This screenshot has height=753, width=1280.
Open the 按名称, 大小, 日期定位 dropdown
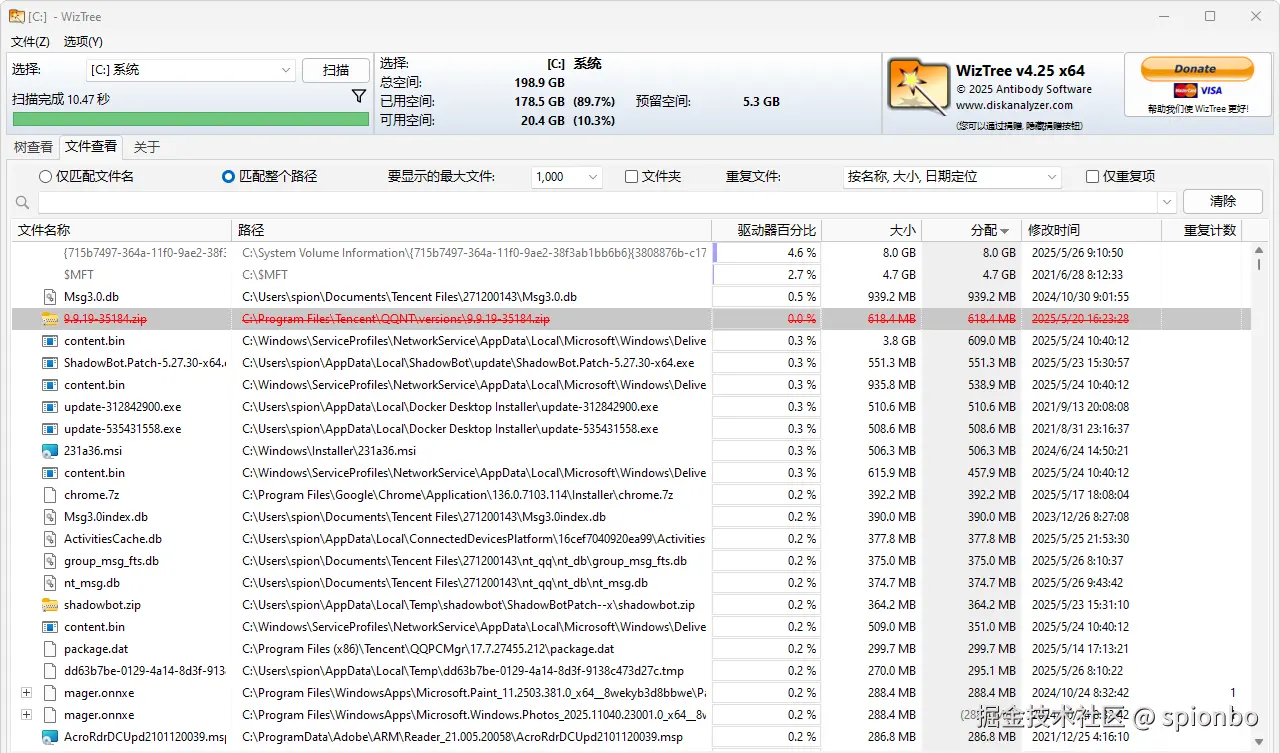click(952, 176)
